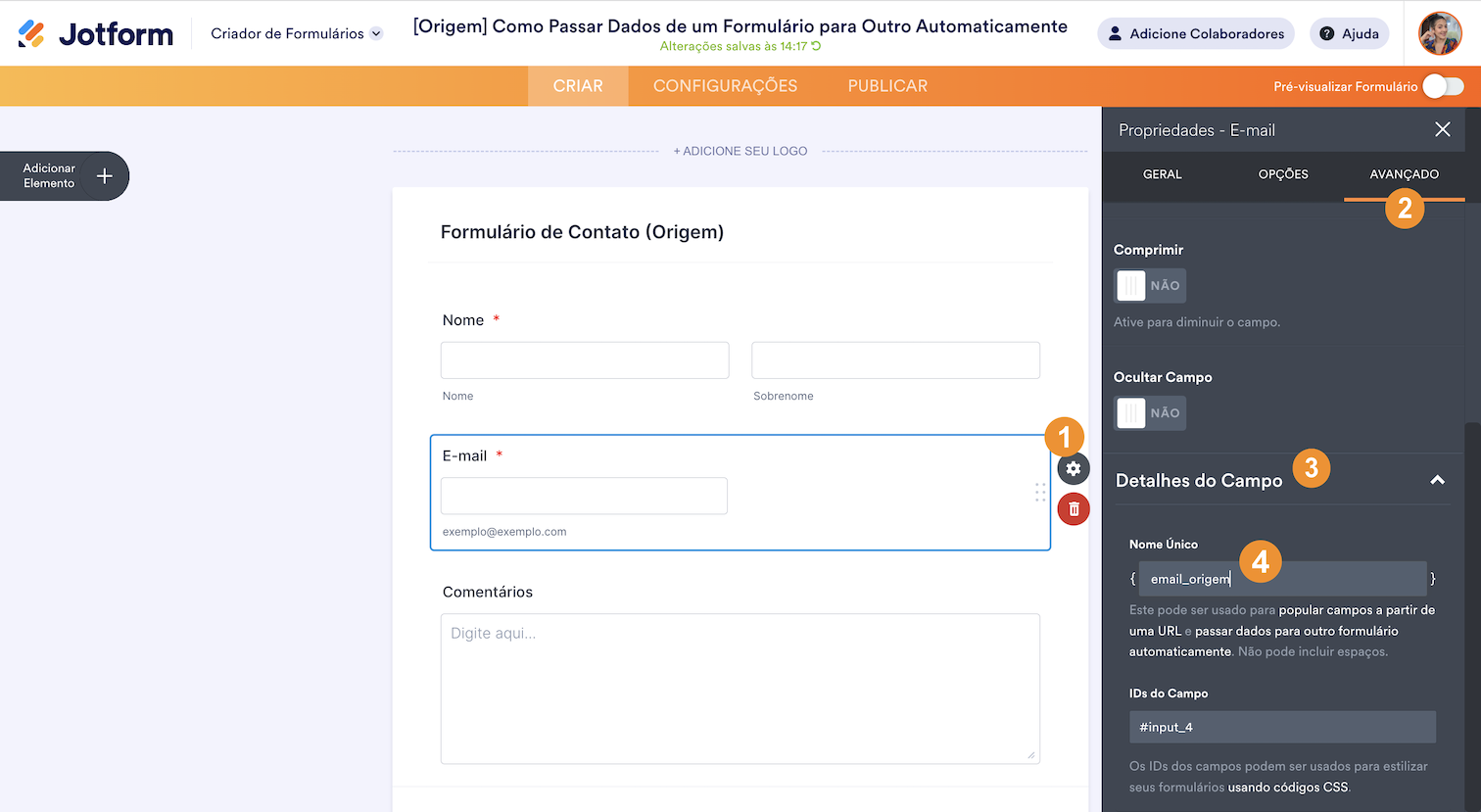Open E-mail field properties gear icon
Screen dimensions: 1481x812
(x=1074, y=469)
